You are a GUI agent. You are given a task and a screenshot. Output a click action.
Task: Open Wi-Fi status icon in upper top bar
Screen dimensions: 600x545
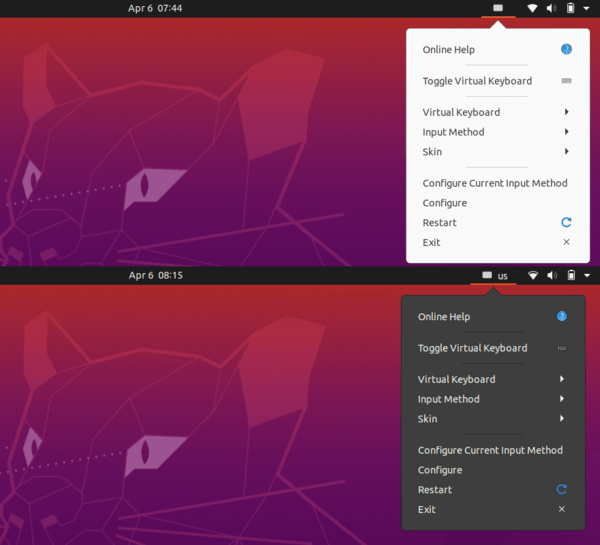[x=532, y=8]
